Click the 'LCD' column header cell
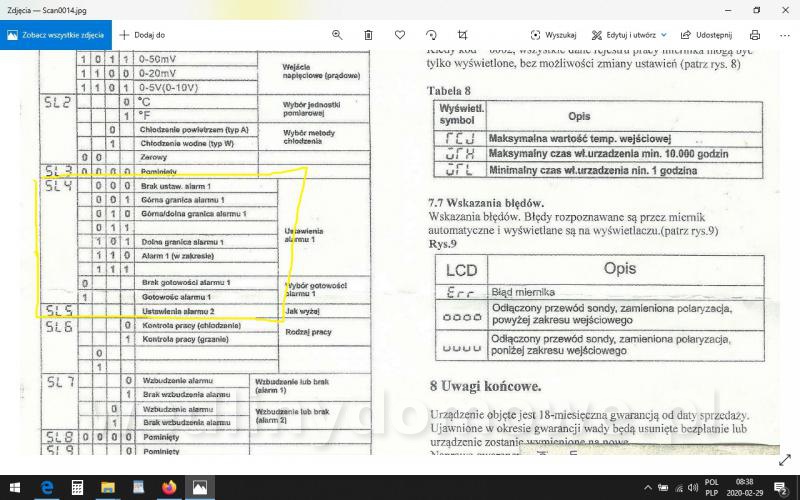800x500 pixels. point(461,270)
